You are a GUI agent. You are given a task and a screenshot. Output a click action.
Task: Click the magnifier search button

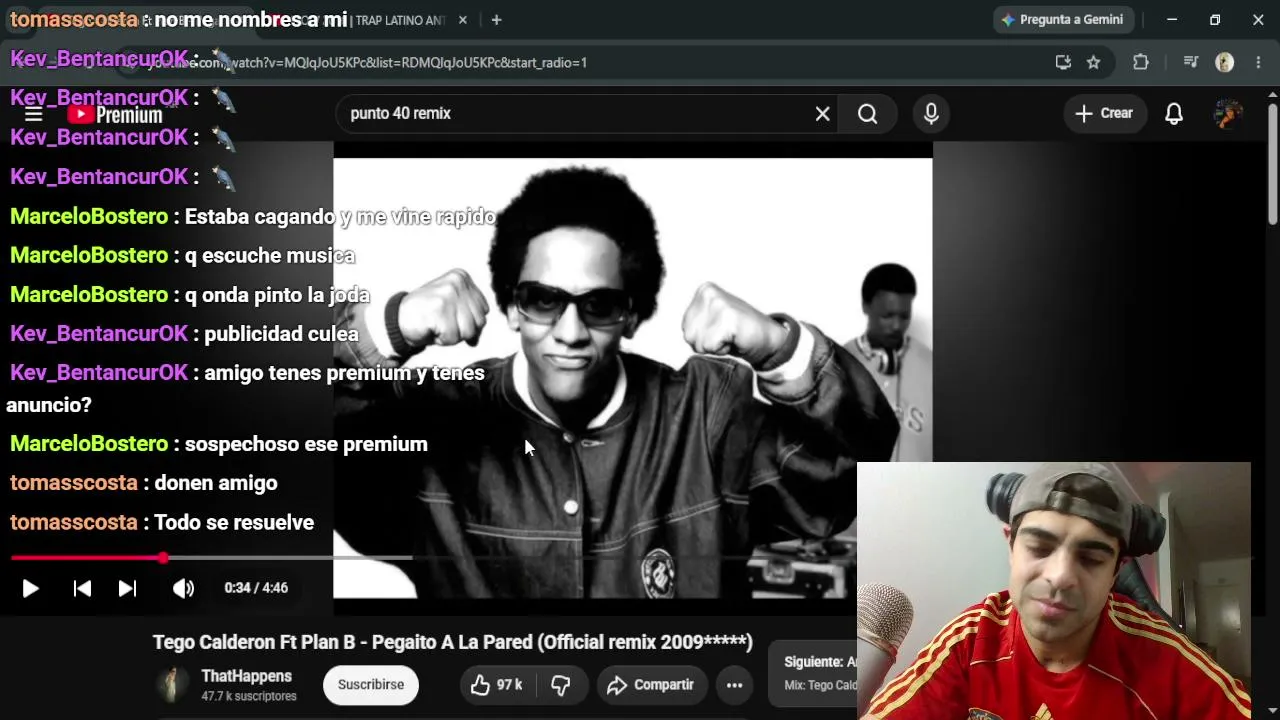pyautogui.click(x=868, y=114)
